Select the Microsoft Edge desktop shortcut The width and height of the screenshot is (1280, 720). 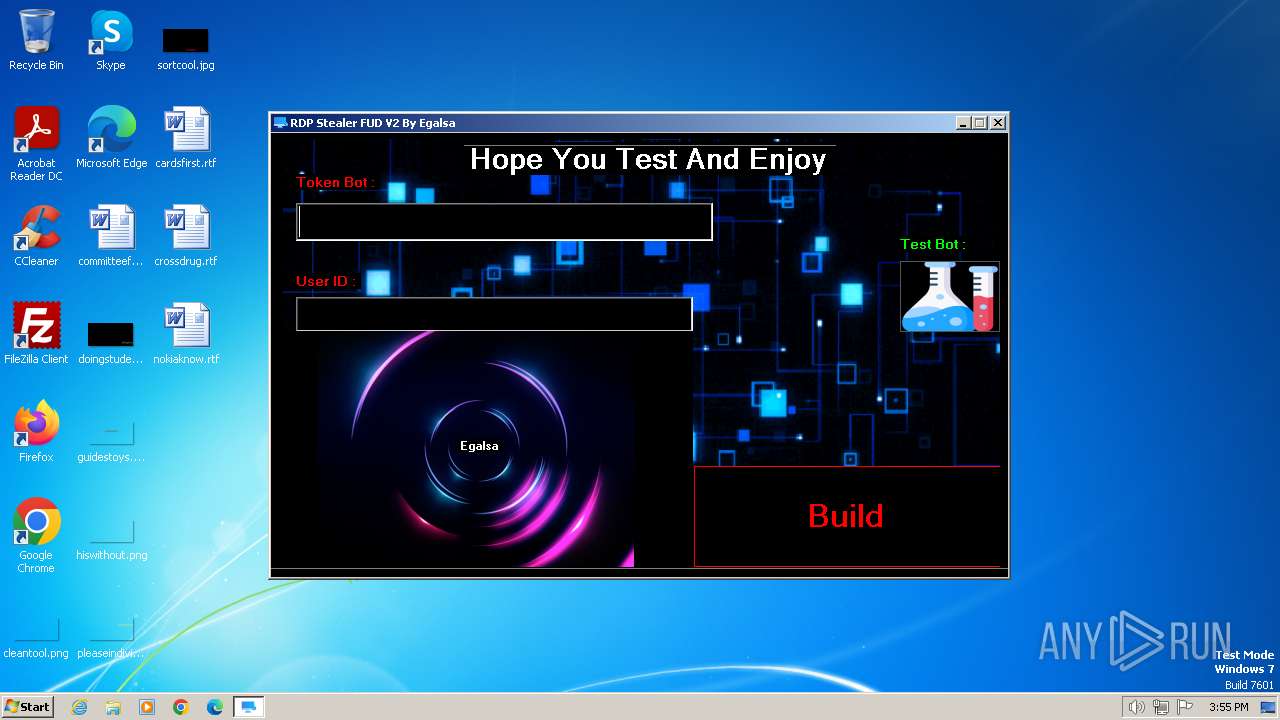111,139
